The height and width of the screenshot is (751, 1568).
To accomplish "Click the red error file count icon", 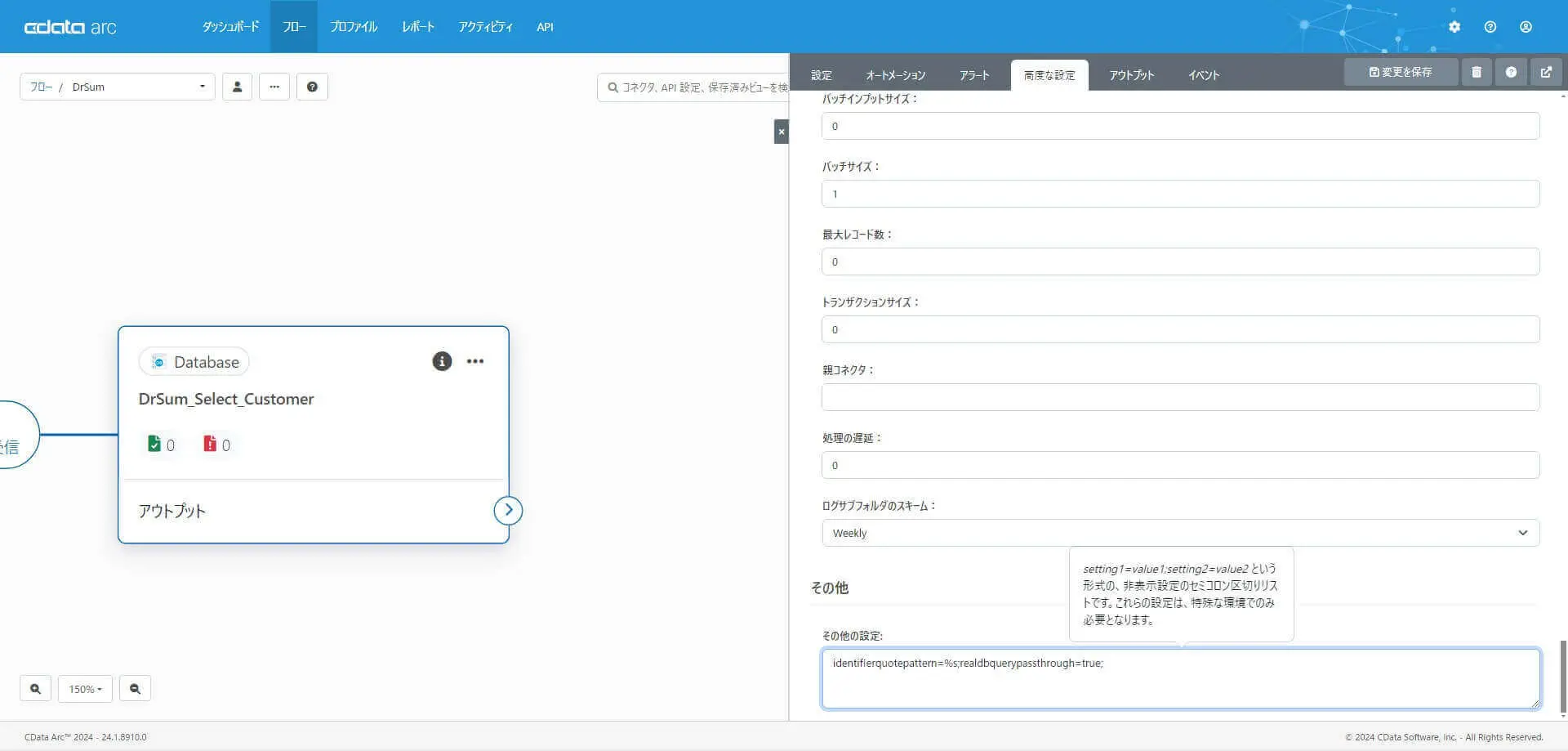I will pyautogui.click(x=210, y=444).
